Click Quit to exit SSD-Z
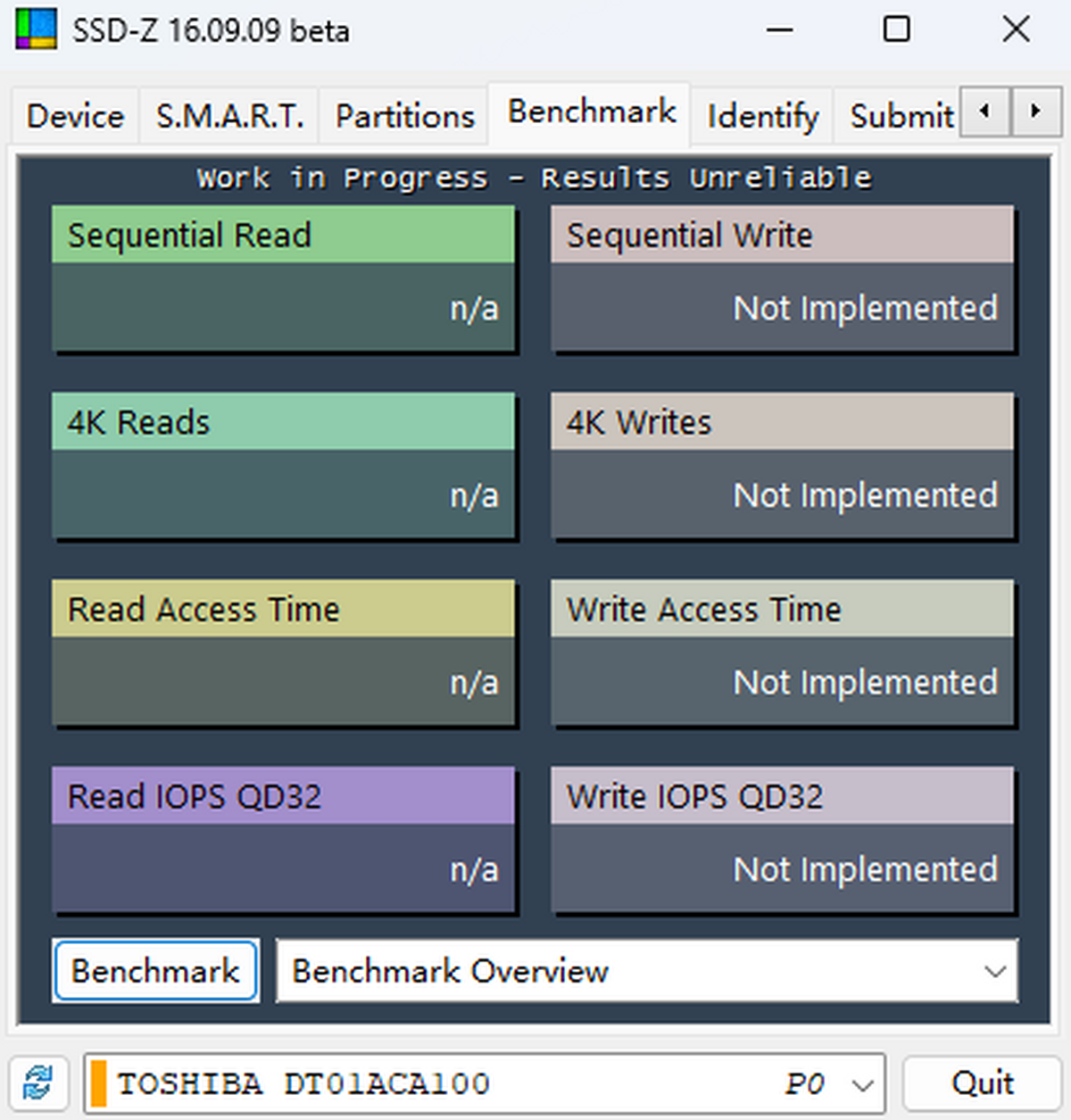Screen dimensions: 1071x1120 click(x=982, y=1083)
